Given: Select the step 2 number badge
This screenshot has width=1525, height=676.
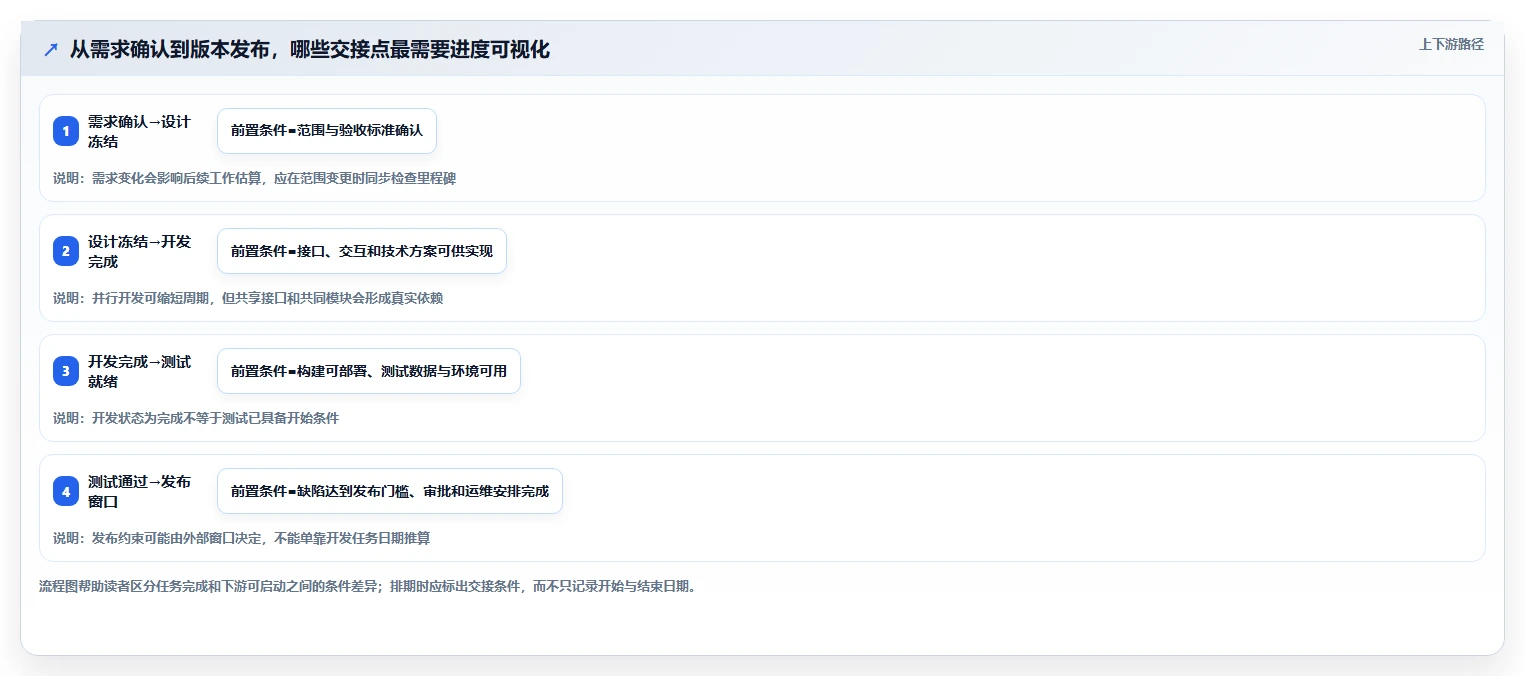Looking at the screenshot, I should tap(66, 251).
